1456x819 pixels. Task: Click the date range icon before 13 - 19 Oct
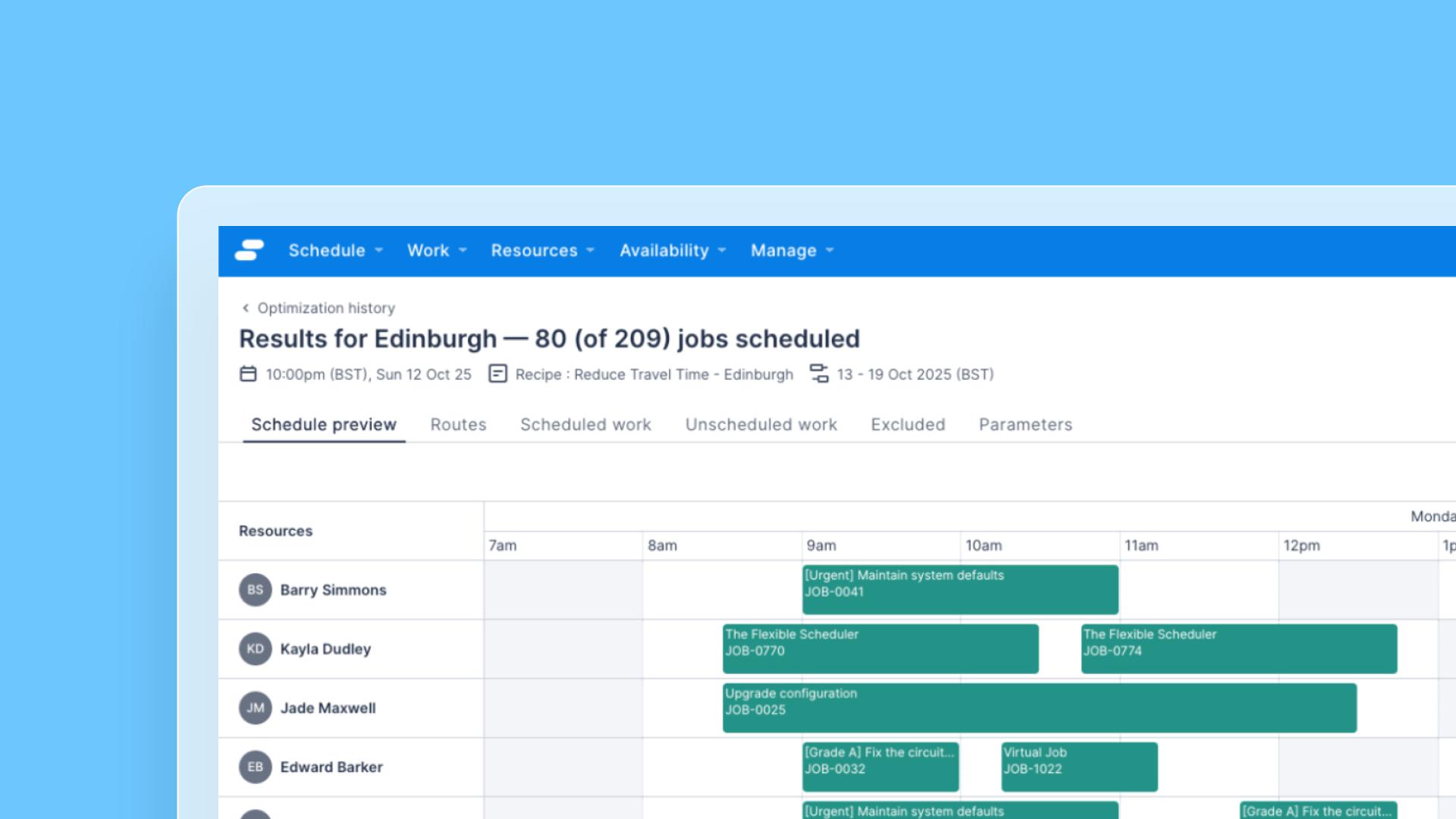[819, 374]
